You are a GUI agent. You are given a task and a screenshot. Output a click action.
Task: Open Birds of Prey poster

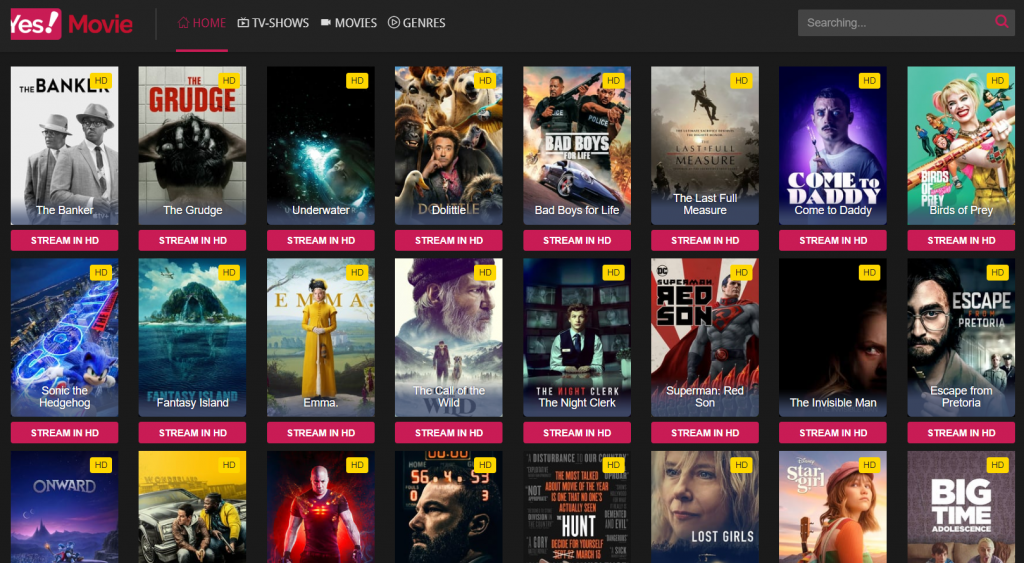(x=961, y=146)
